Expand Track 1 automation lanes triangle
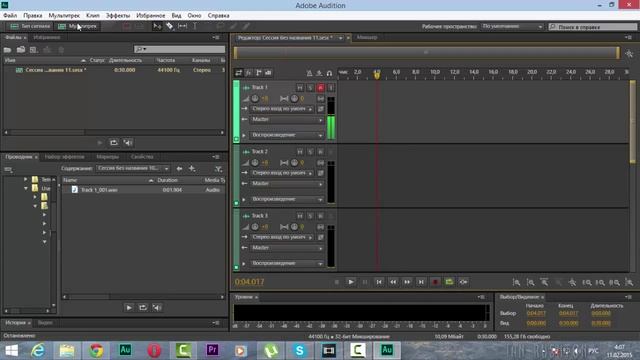Image resolution: width=640 pixels, height=360 pixels. (x=244, y=135)
